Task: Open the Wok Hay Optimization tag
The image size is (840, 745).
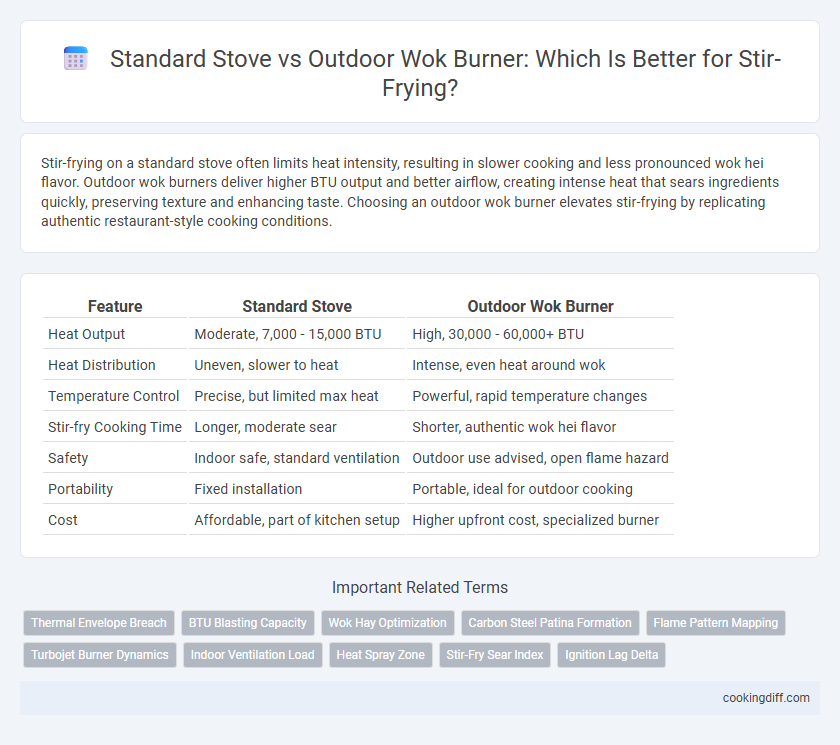Action: tap(387, 623)
